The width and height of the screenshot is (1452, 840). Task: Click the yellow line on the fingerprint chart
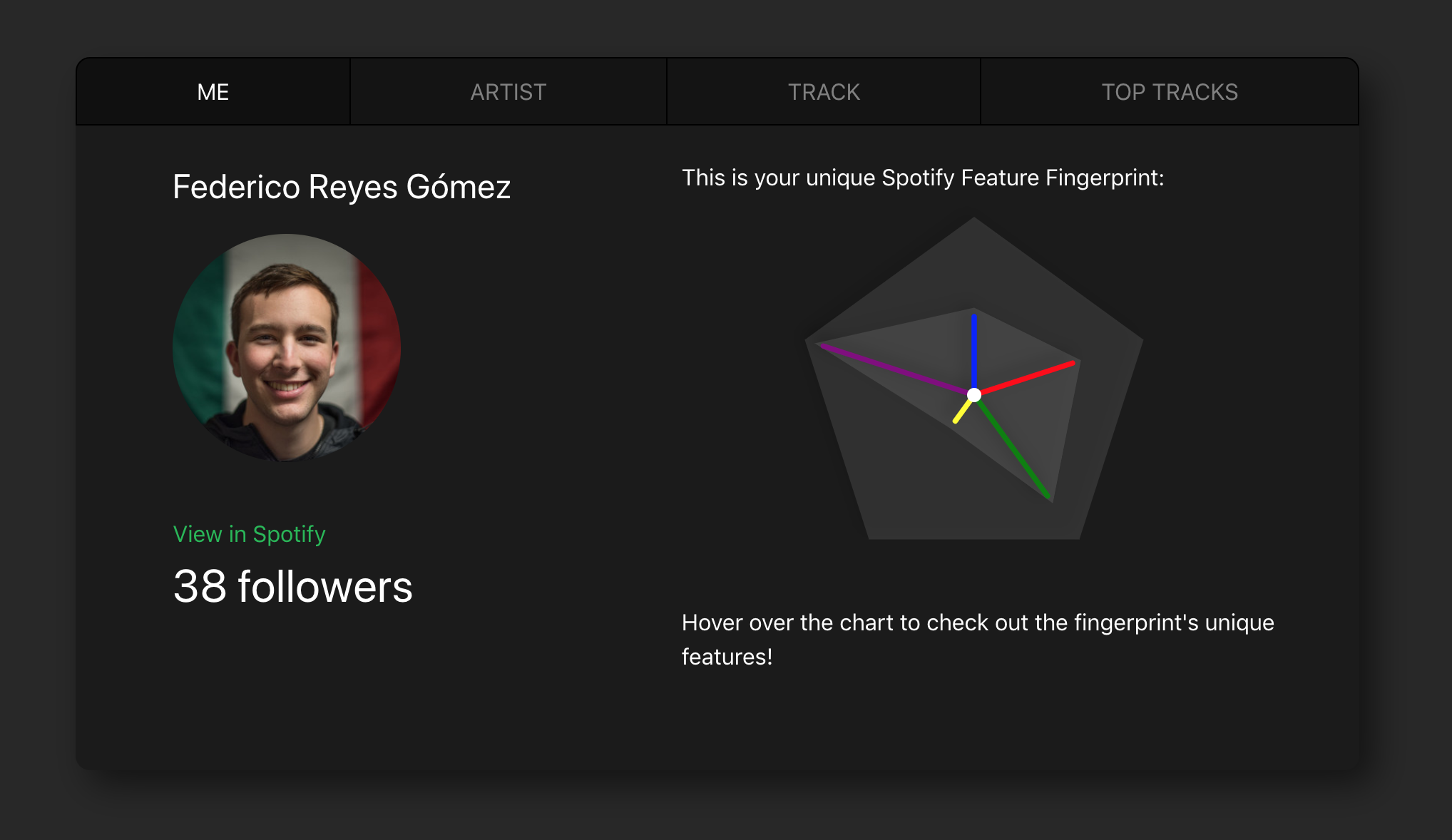[963, 411]
